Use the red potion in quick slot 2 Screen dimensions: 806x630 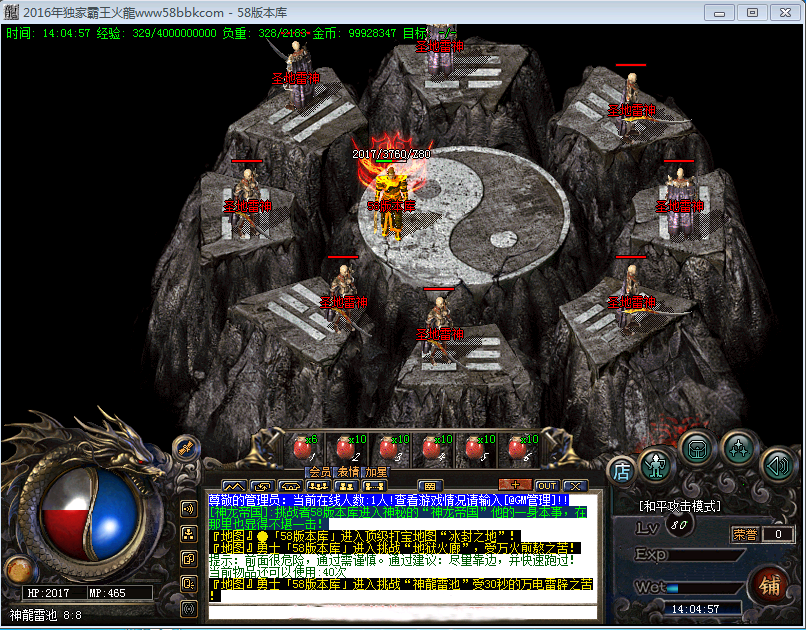tap(347, 448)
